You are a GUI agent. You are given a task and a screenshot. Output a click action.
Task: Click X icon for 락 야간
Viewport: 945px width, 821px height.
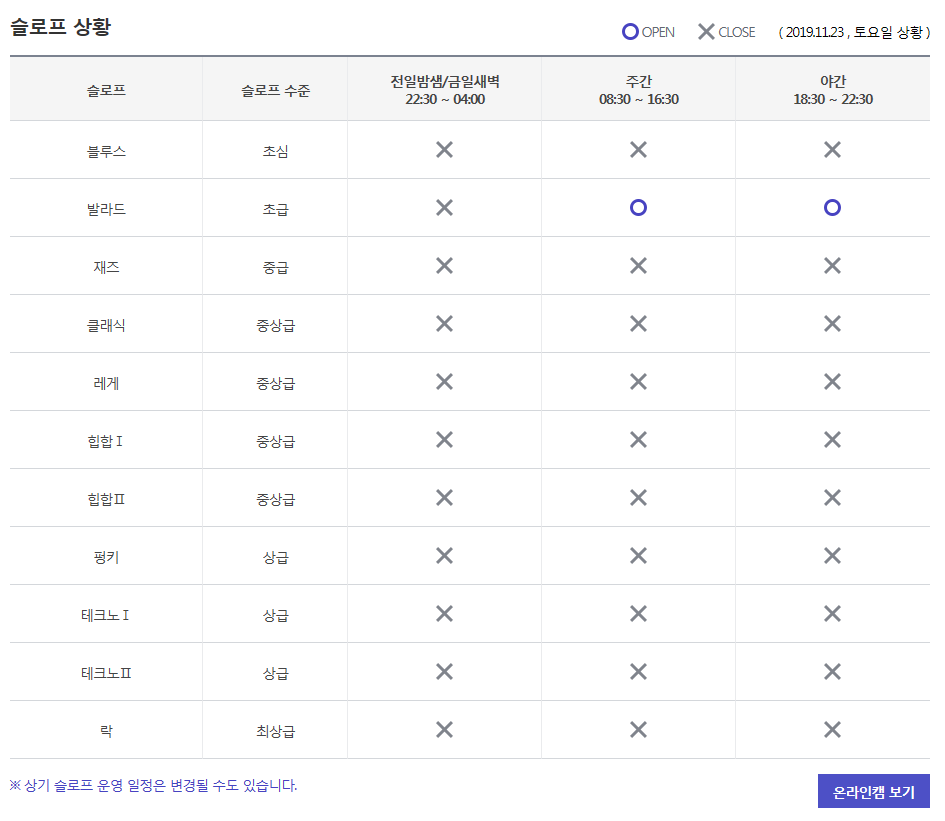click(832, 729)
